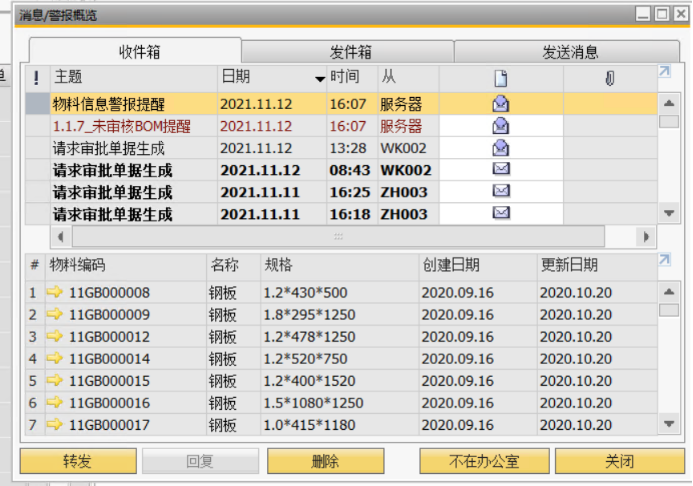Click the 日期 column sort arrow
Screen dimensions: 693x486
tap(320, 78)
